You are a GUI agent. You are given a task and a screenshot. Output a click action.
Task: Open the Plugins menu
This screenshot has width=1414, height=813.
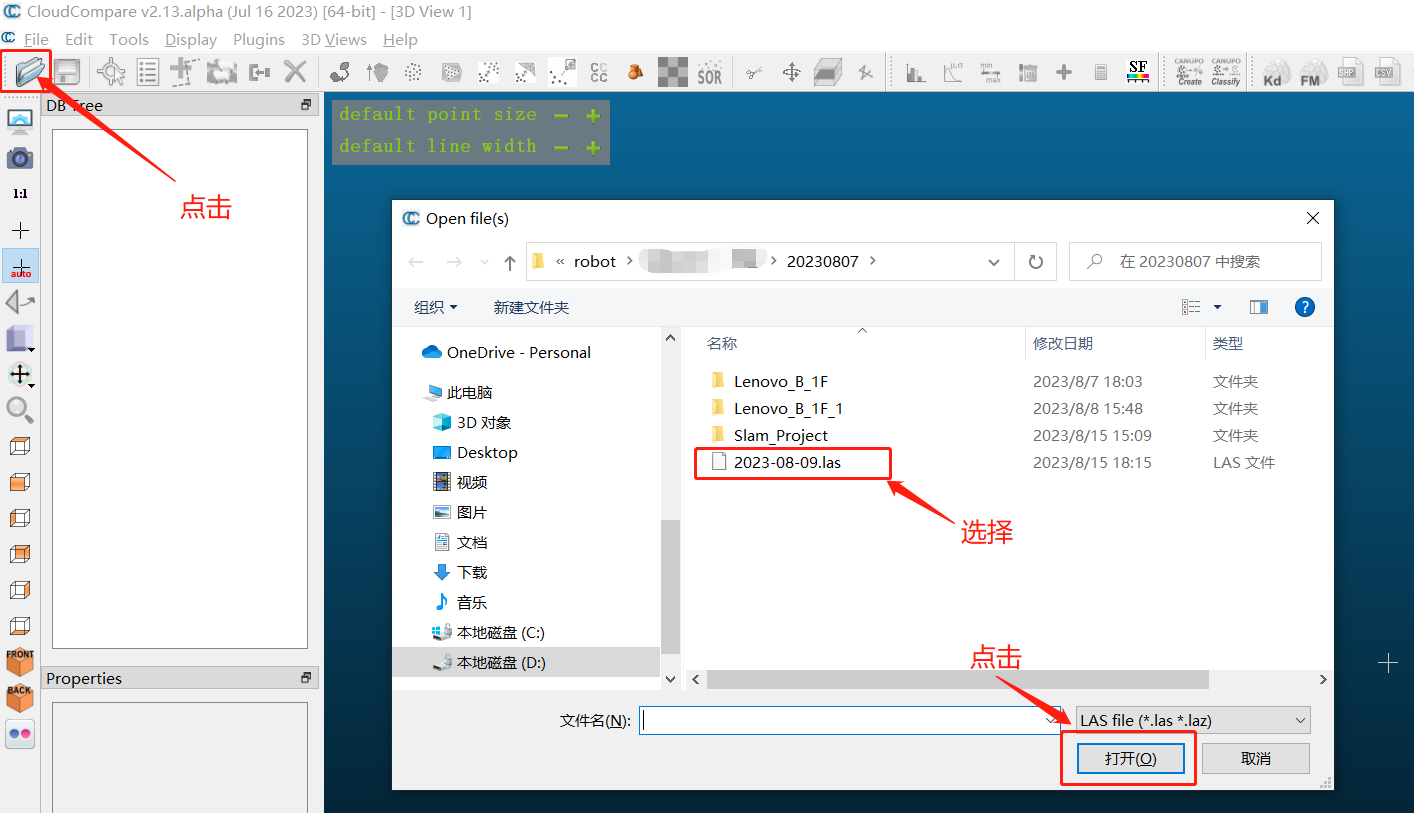[259, 39]
